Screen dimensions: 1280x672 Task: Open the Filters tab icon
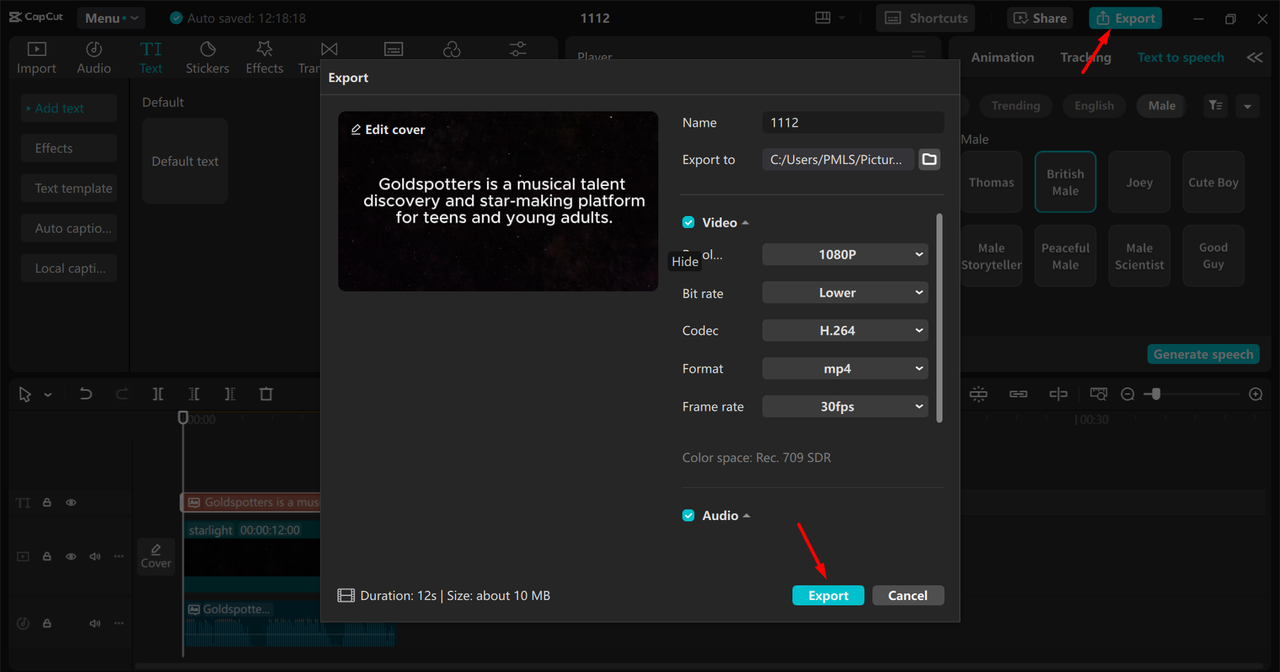tap(452, 50)
